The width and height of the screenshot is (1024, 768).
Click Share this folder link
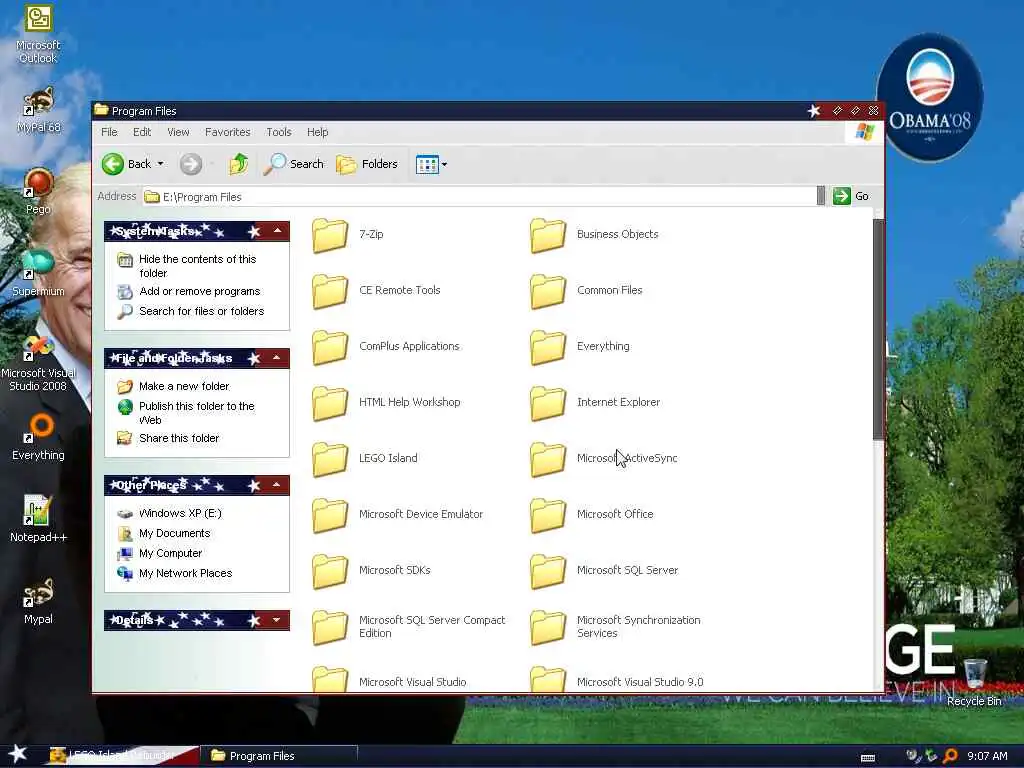click(x=179, y=438)
